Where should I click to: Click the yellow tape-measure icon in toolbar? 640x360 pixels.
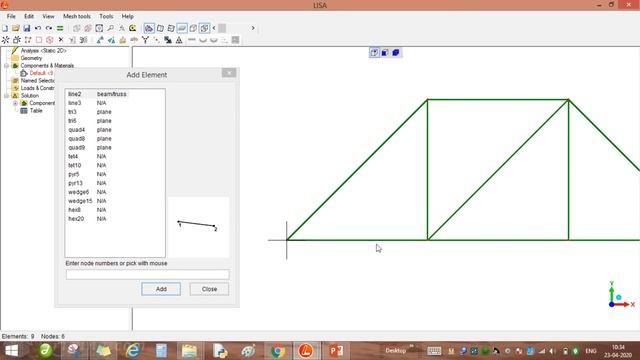click(133, 28)
